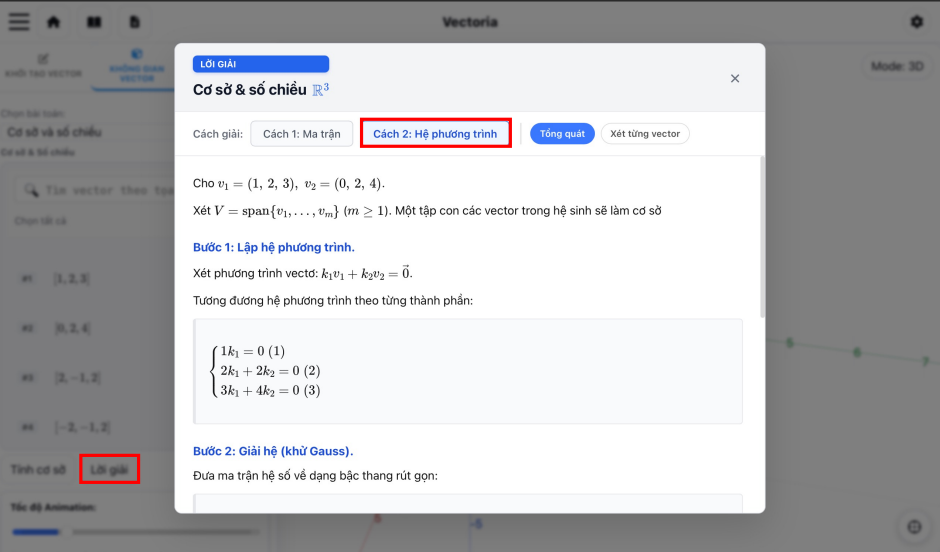Click the Lời giải button
Viewport: 940px width, 552px height.
tap(109, 469)
